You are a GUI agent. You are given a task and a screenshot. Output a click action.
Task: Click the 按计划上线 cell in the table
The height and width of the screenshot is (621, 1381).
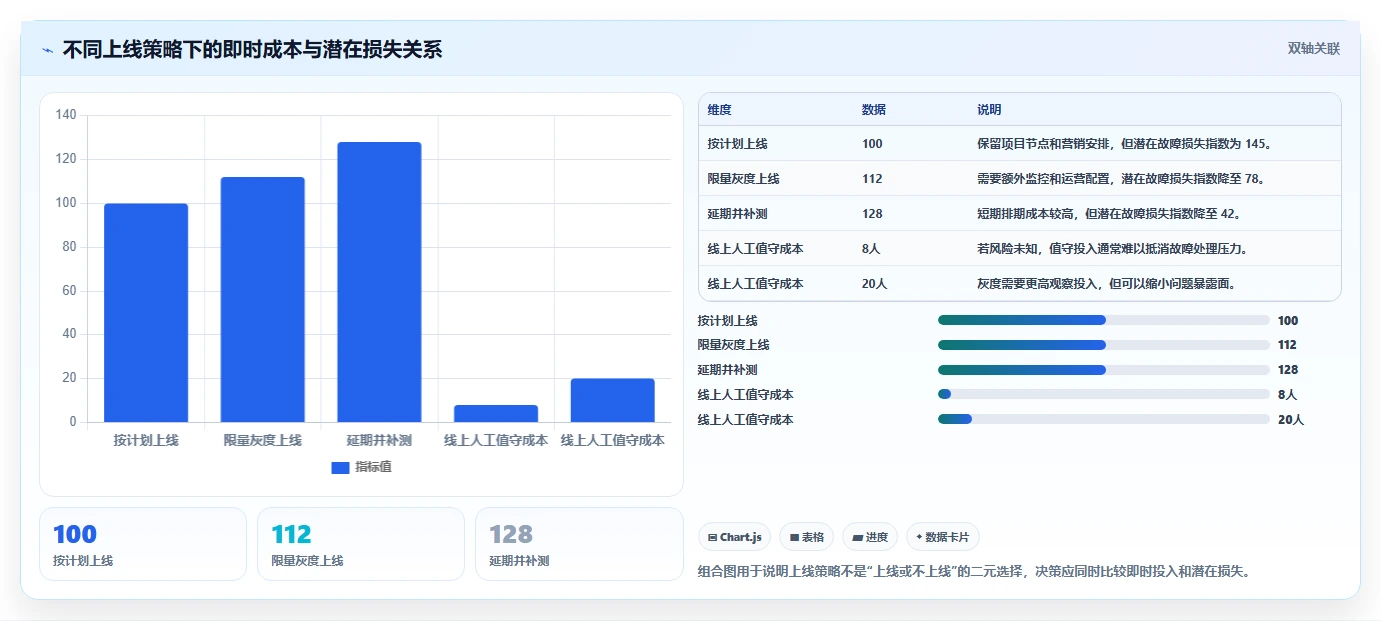pyautogui.click(x=737, y=144)
